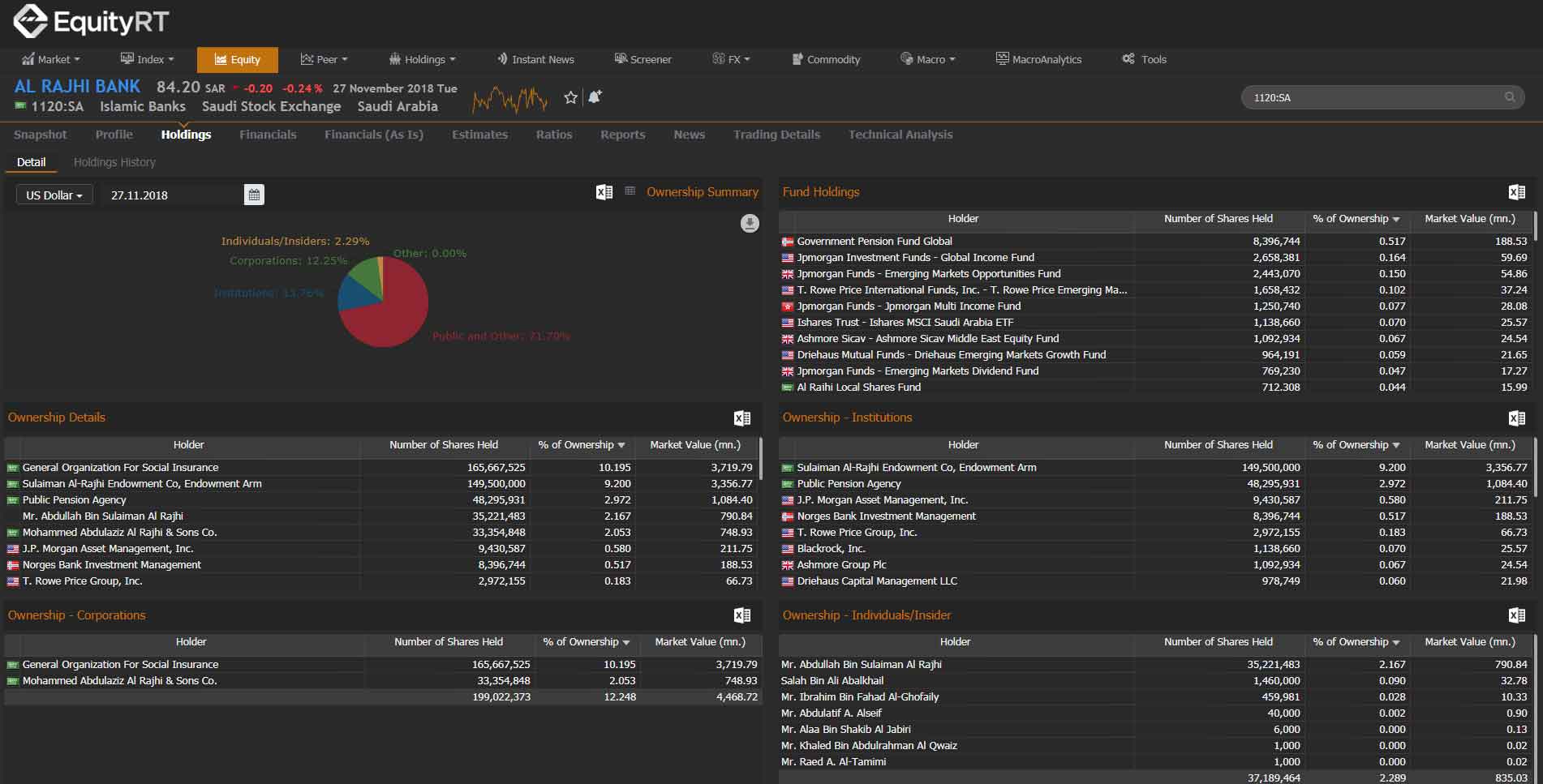Viewport: 1543px width, 784px height.
Task: Open the Technical Analysis tab
Action: (900, 135)
